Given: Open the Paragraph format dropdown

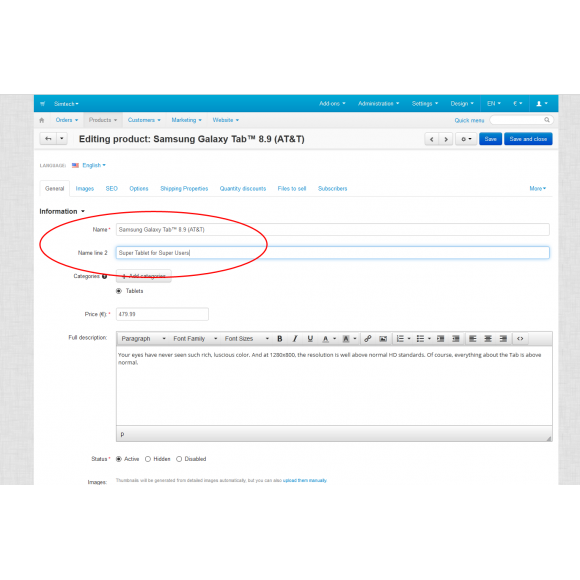Looking at the screenshot, I should [143, 338].
